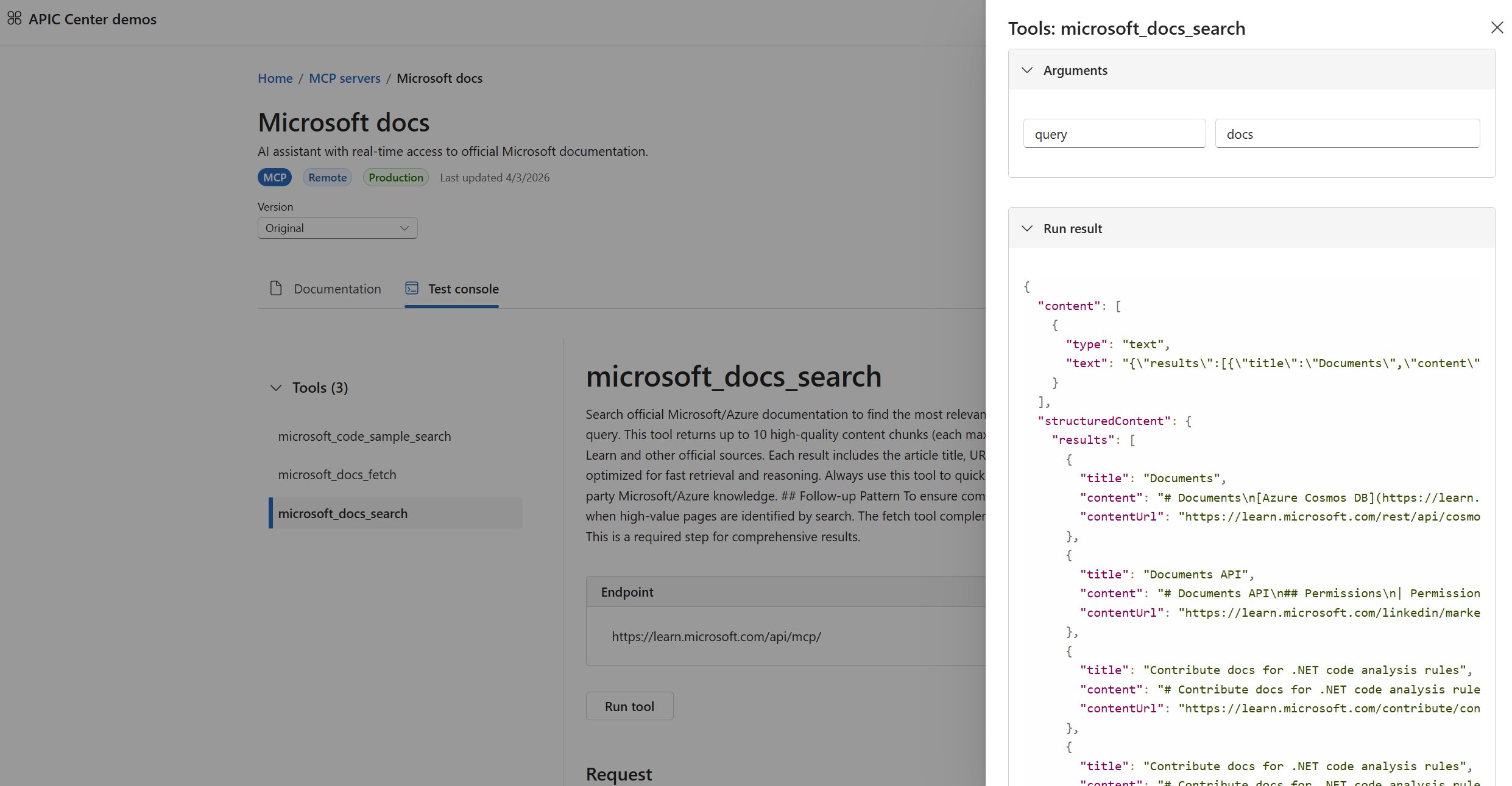Click the Documentation tab page icon
The image size is (1512, 786).
coord(276,289)
